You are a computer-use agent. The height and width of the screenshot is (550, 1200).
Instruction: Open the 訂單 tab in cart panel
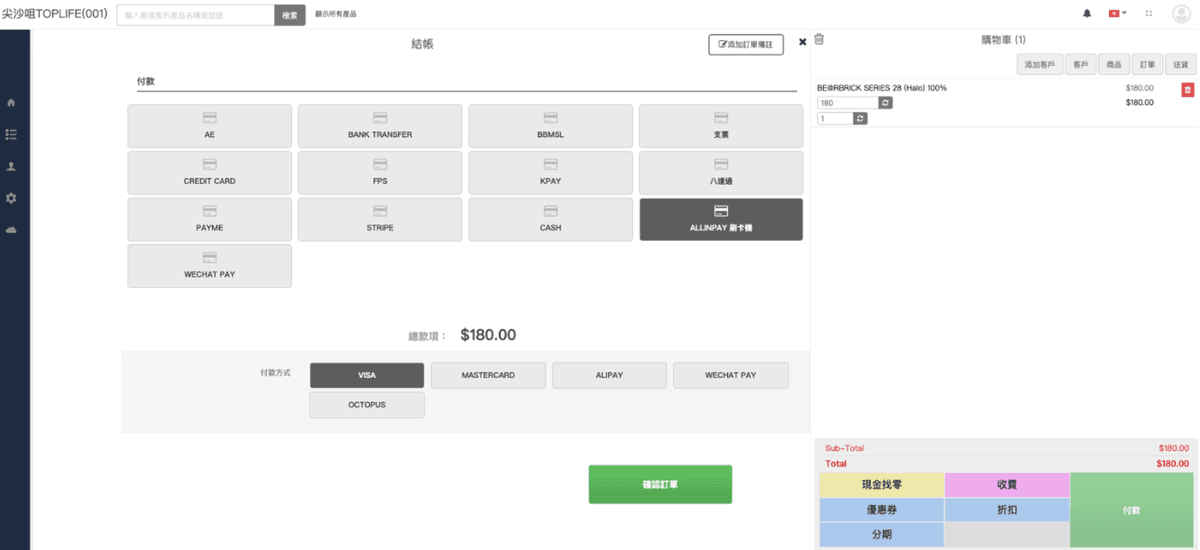tap(1146, 65)
